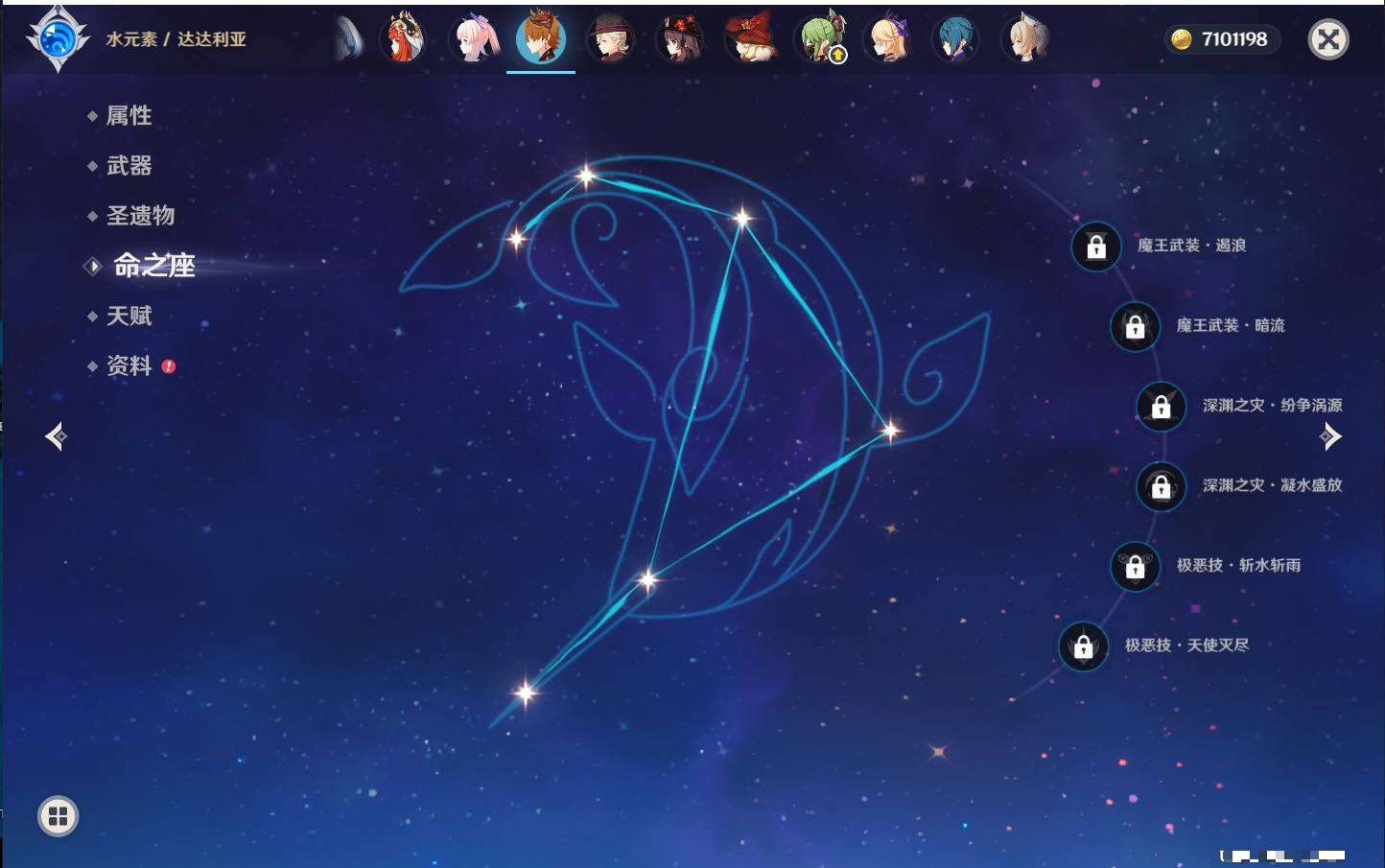Click the 水元素 / 达达利亚 title text
1385x868 pixels.
click(x=176, y=39)
